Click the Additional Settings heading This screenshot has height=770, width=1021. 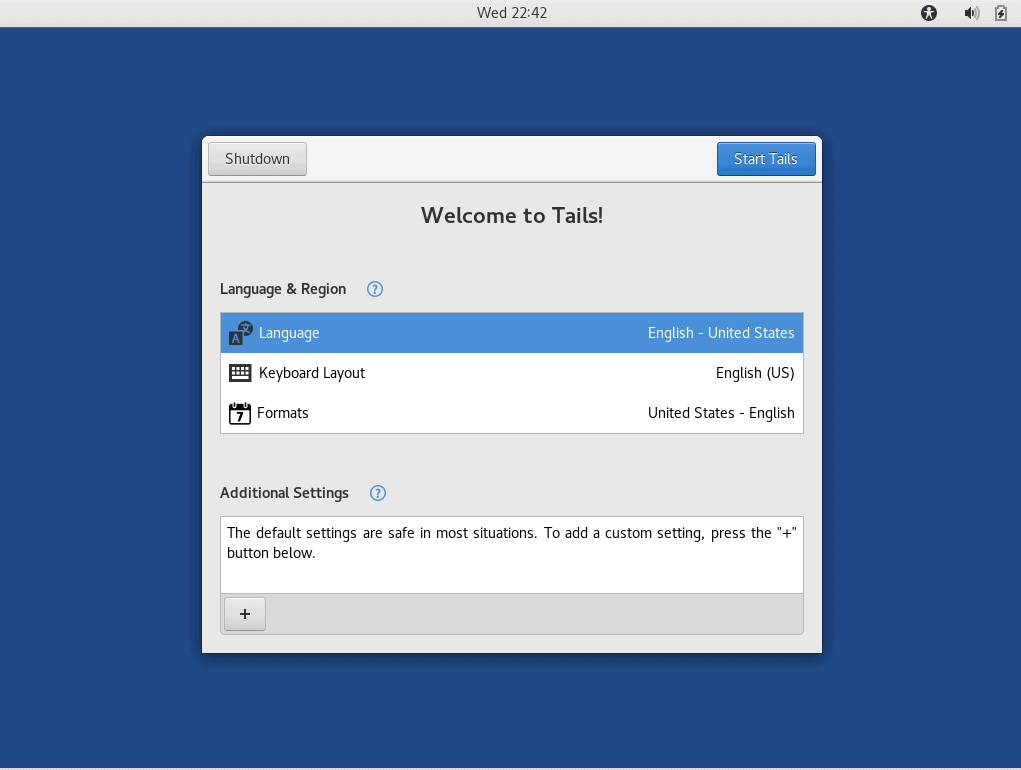click(x=285, y=493)
